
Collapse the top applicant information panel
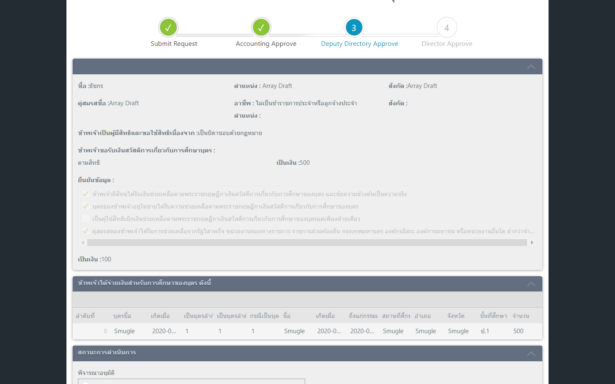[x=531, y=67]
